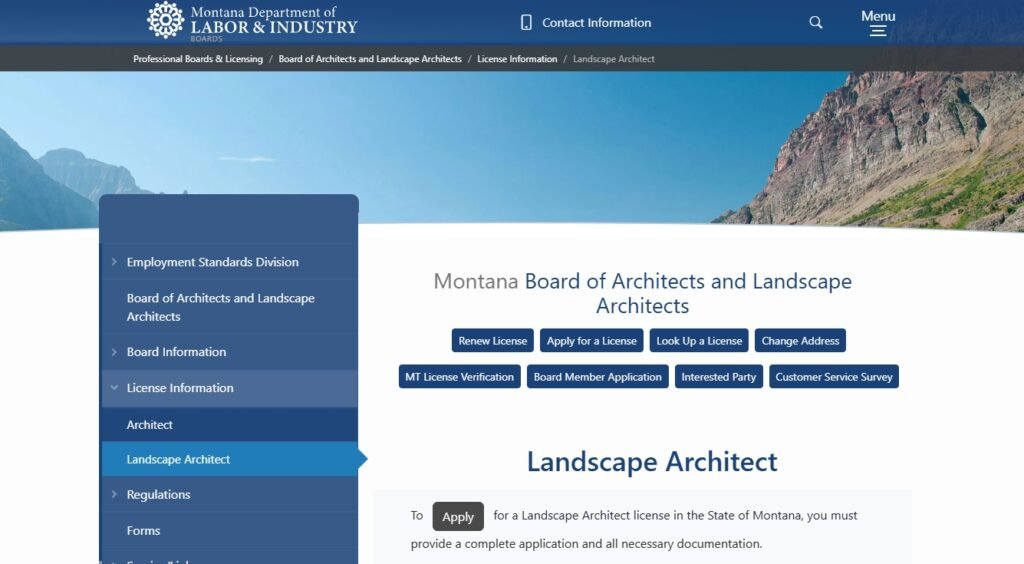Collapse the License Information chevron
The height and width of the screenshot is (564, 1024).
[x=114, y=388]
